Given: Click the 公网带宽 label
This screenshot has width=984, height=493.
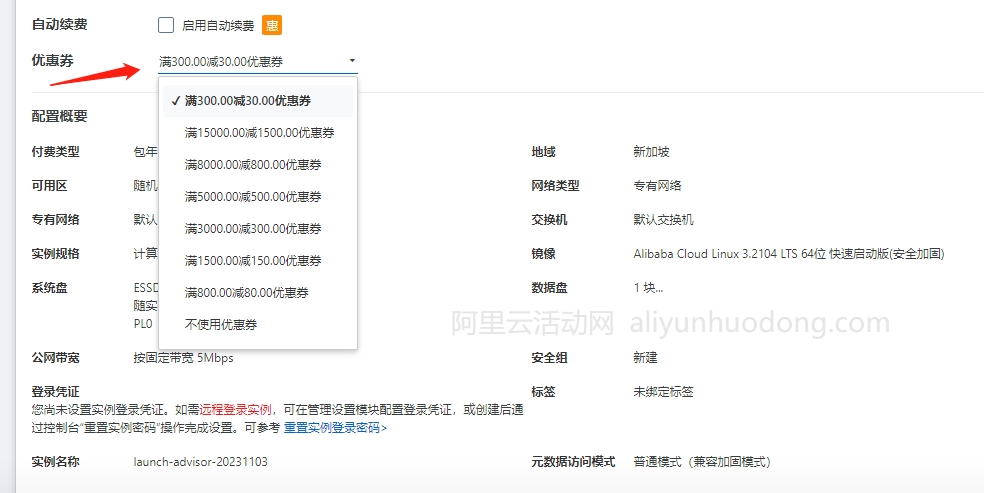Looking at the screenshot, I should pos(55,358).
